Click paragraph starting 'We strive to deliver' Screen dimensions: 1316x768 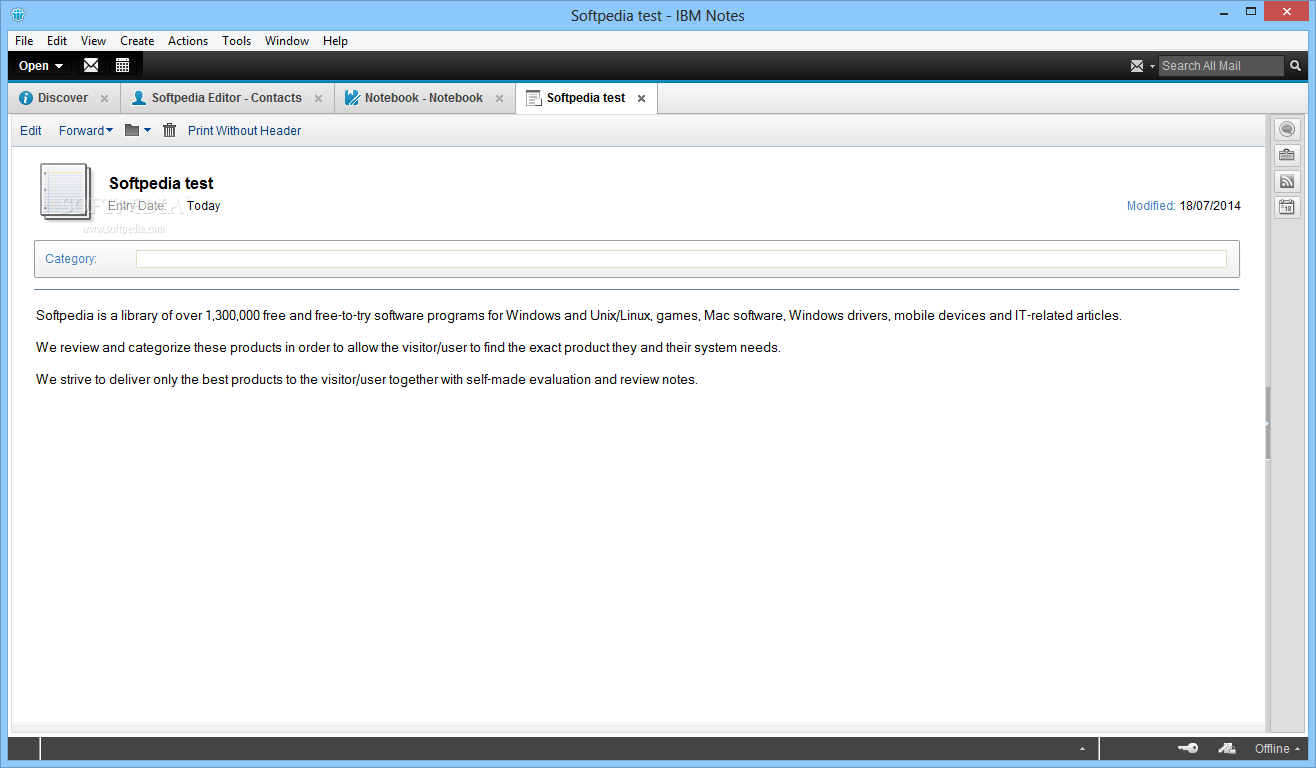(367, 379)
